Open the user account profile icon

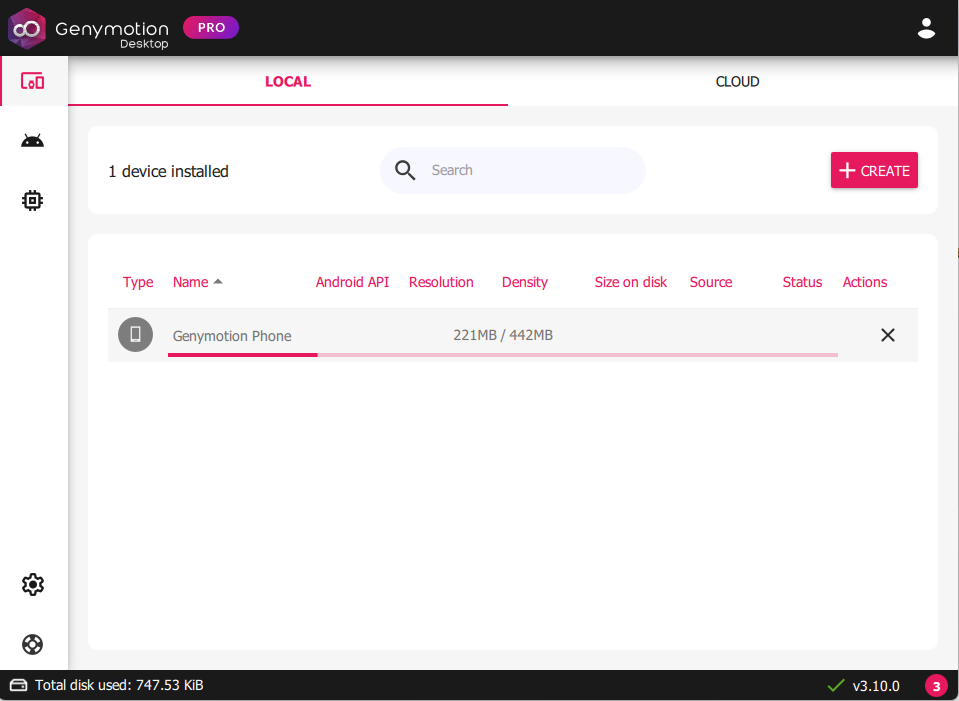tap(926, 28)
